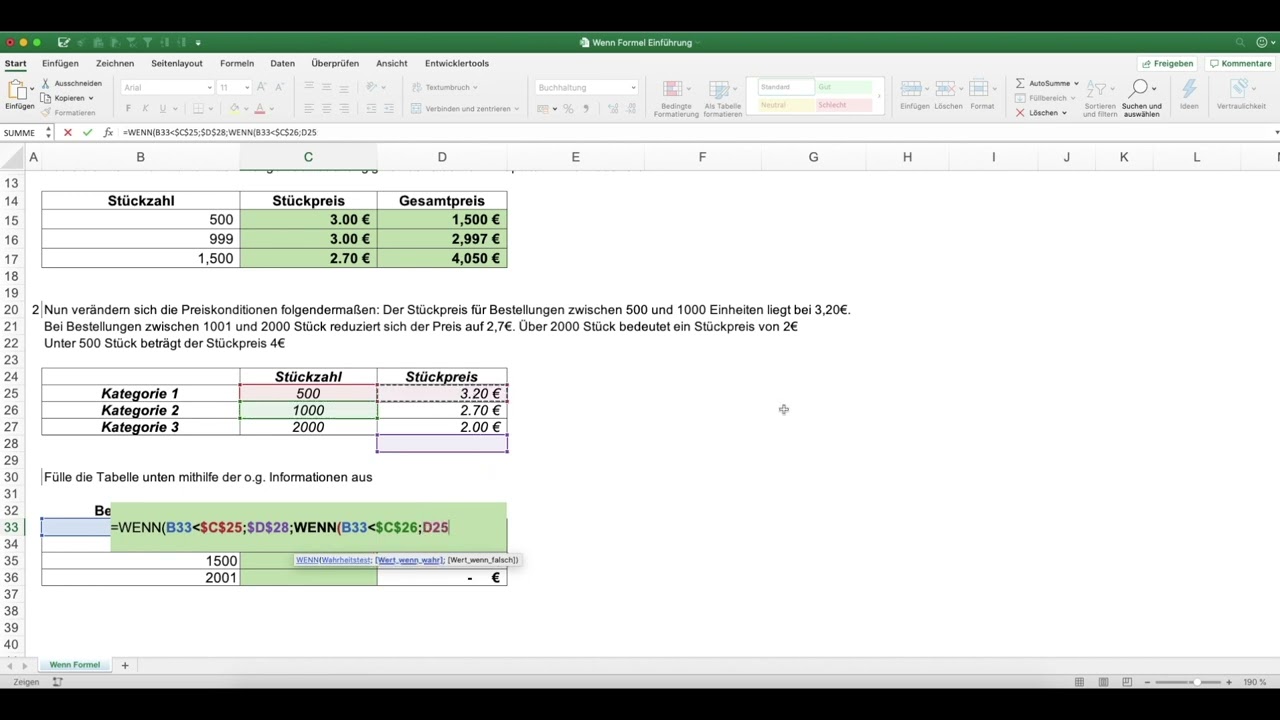
Task: Click Löschen under AutoSumme
Action: tap(1042, 113)
